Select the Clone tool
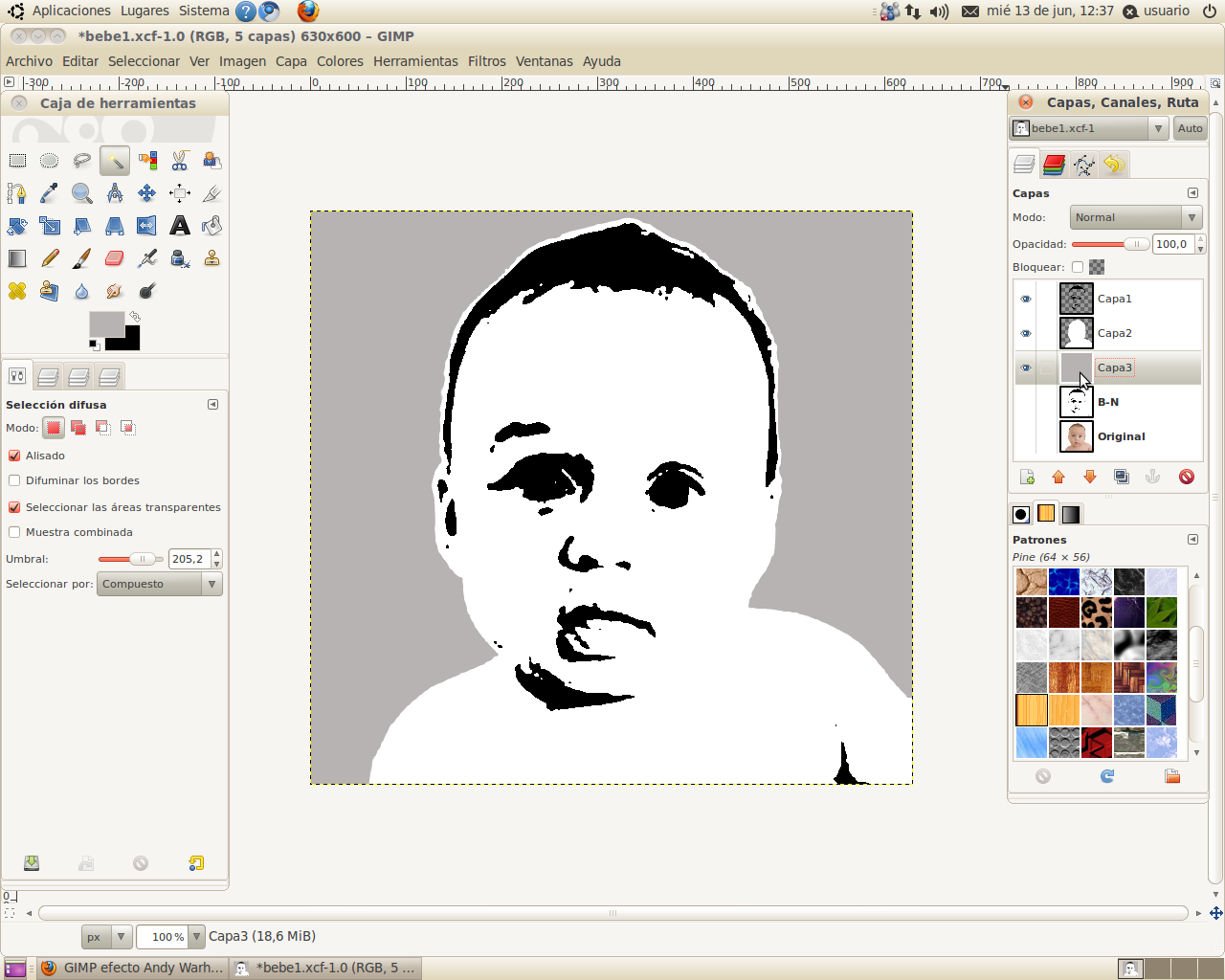Image resolution: width=1225 pixels, height=980 pixels. coord(212,258)
